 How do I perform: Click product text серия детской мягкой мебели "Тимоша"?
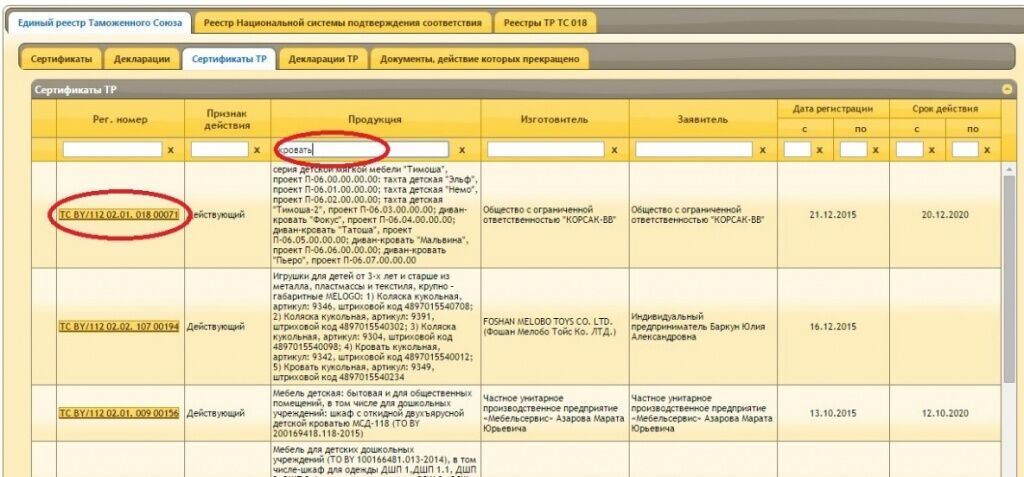tap(376, 214)
